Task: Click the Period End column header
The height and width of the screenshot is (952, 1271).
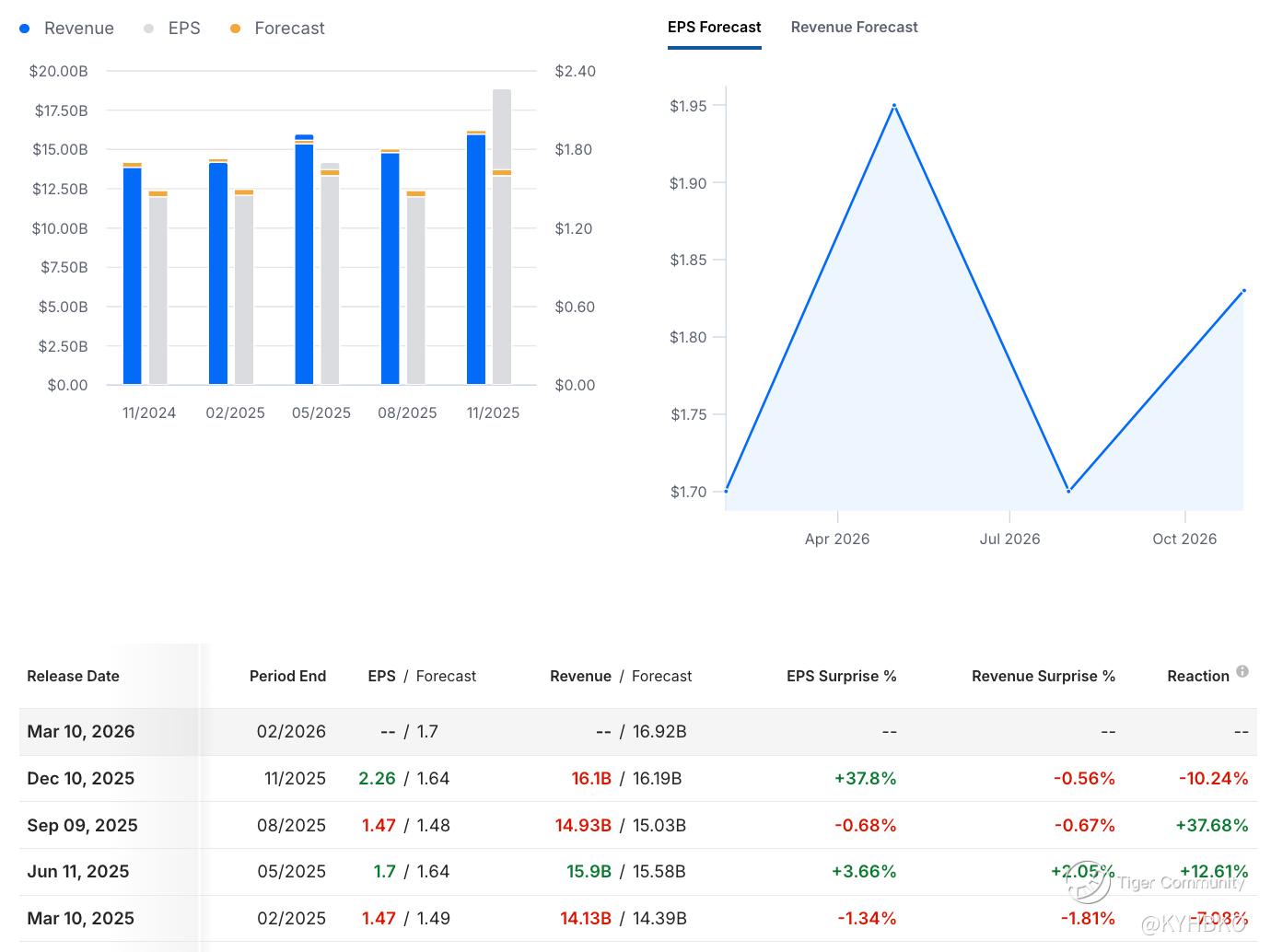Action: click(287, 676)
